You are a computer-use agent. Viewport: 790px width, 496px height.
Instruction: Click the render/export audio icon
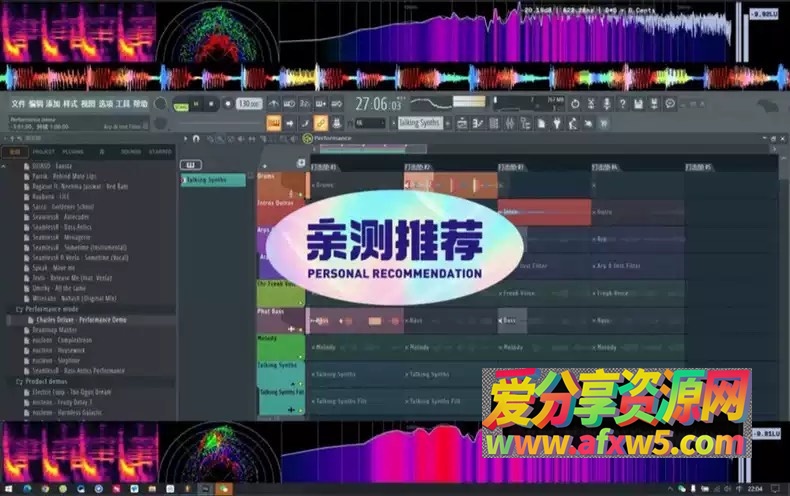pyautogui.click(x=654, y=104)
